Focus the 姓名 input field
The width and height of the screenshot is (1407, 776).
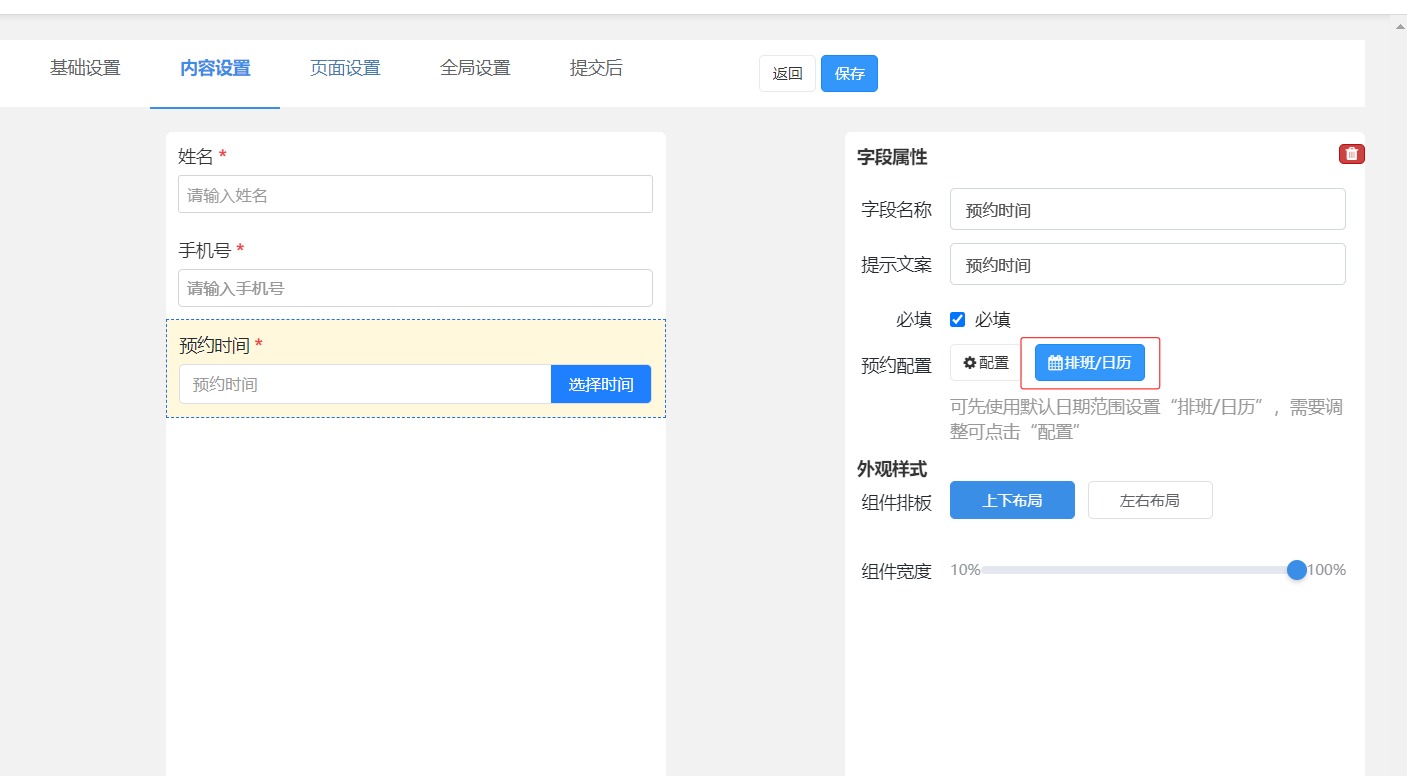point(415,195)
